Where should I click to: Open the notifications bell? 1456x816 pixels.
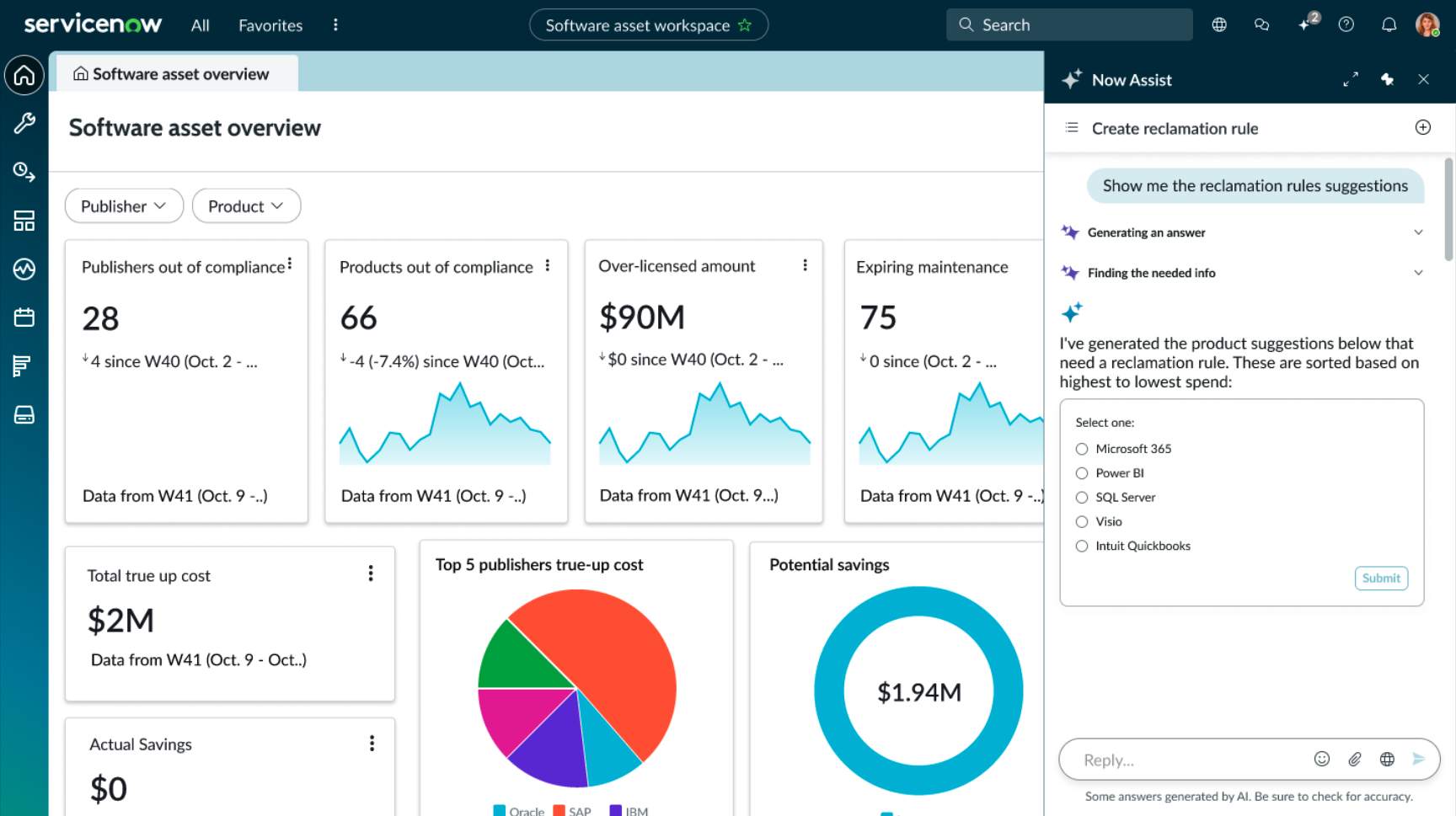point(1389,25)
